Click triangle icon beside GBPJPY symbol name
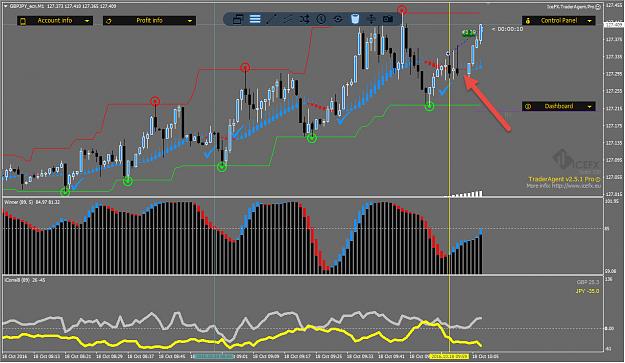Screen dimensions: 625x363 pos(6,6)
